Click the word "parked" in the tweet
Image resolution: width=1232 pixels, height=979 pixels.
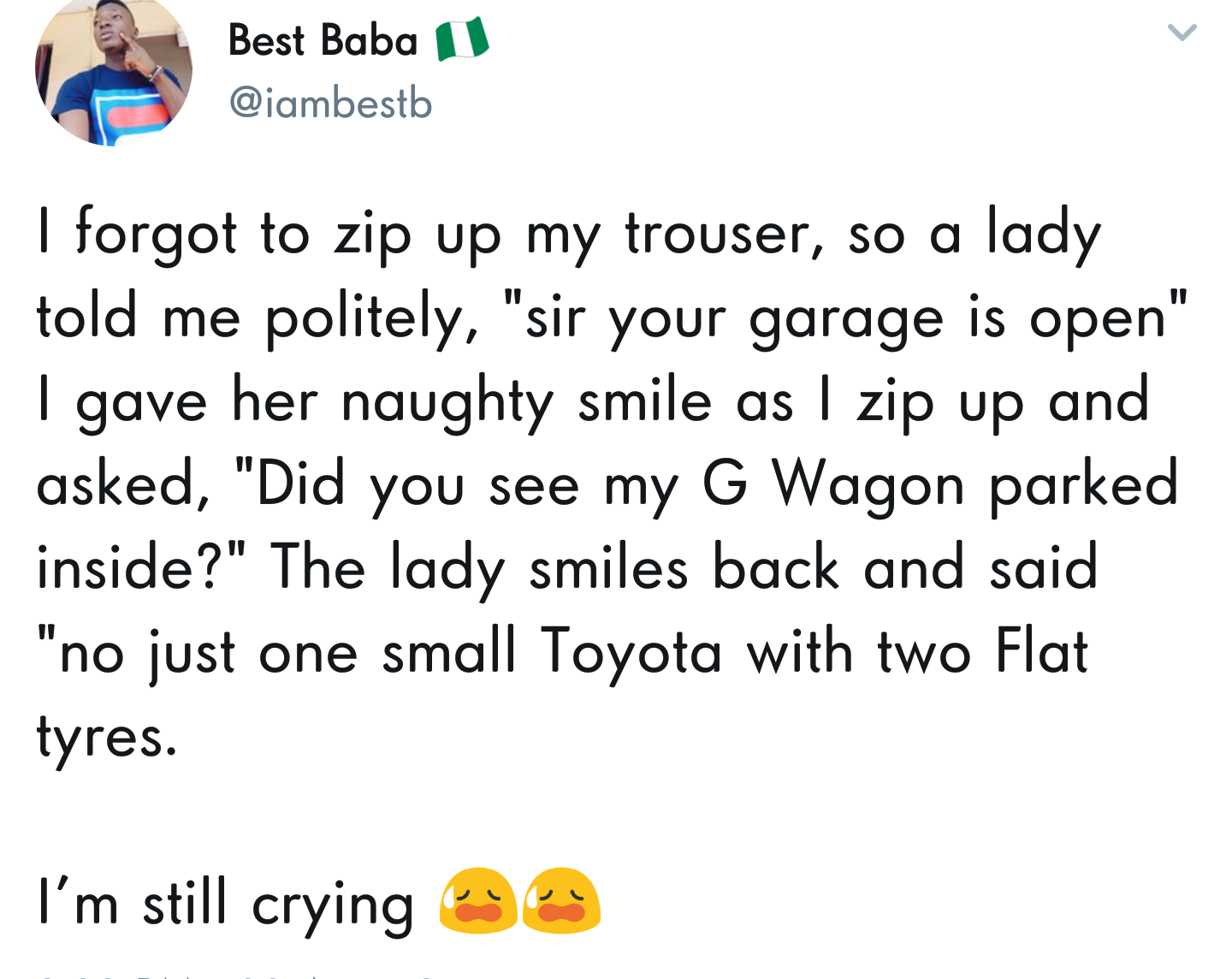tap(1083, 485)
